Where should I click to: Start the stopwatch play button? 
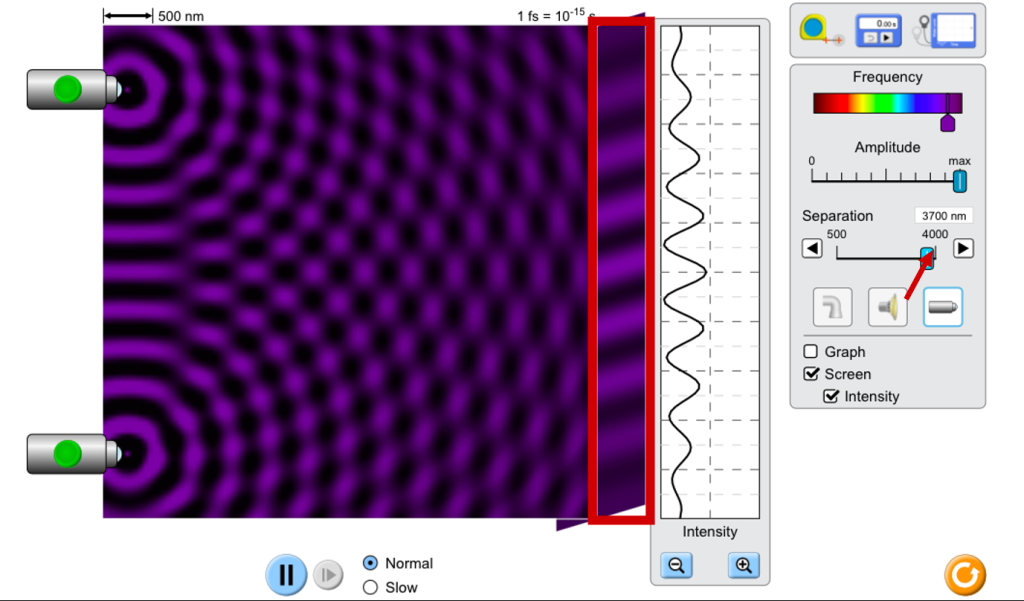[886, 38]
